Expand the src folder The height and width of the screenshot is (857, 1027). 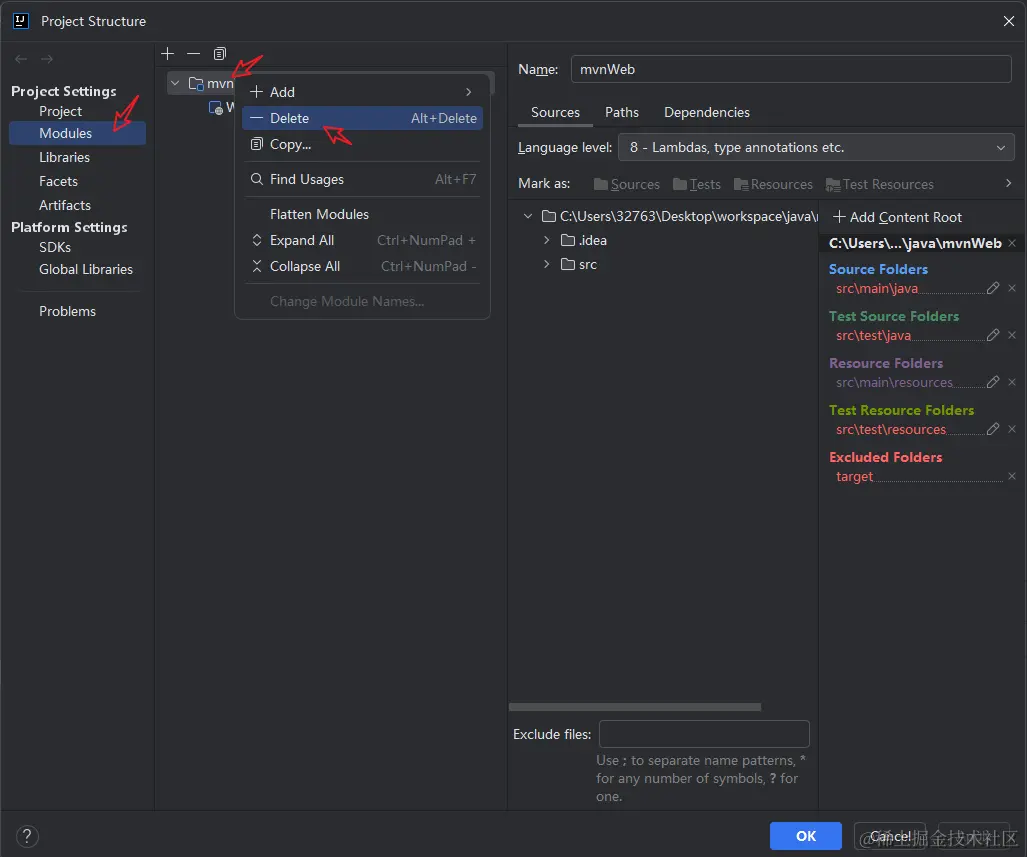coord(546,265)
